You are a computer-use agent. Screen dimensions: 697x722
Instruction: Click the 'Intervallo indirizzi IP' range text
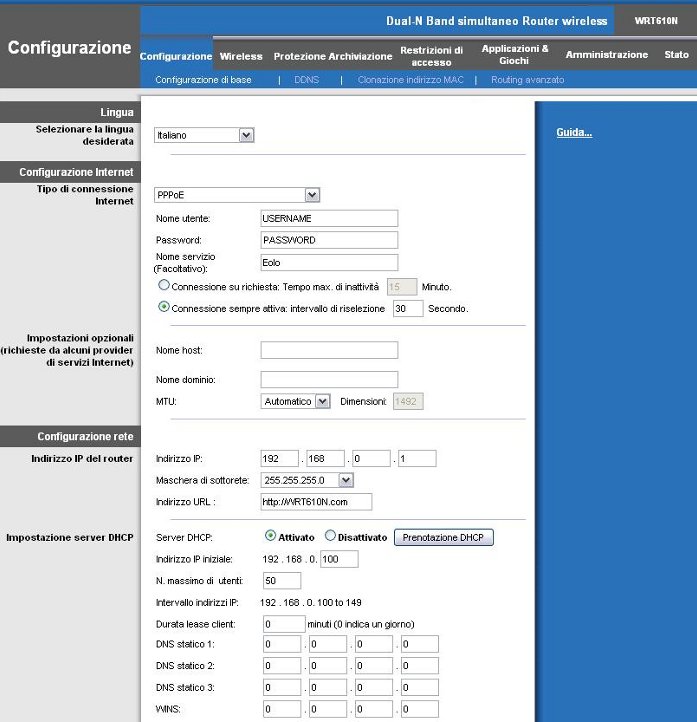pos(311,602)
